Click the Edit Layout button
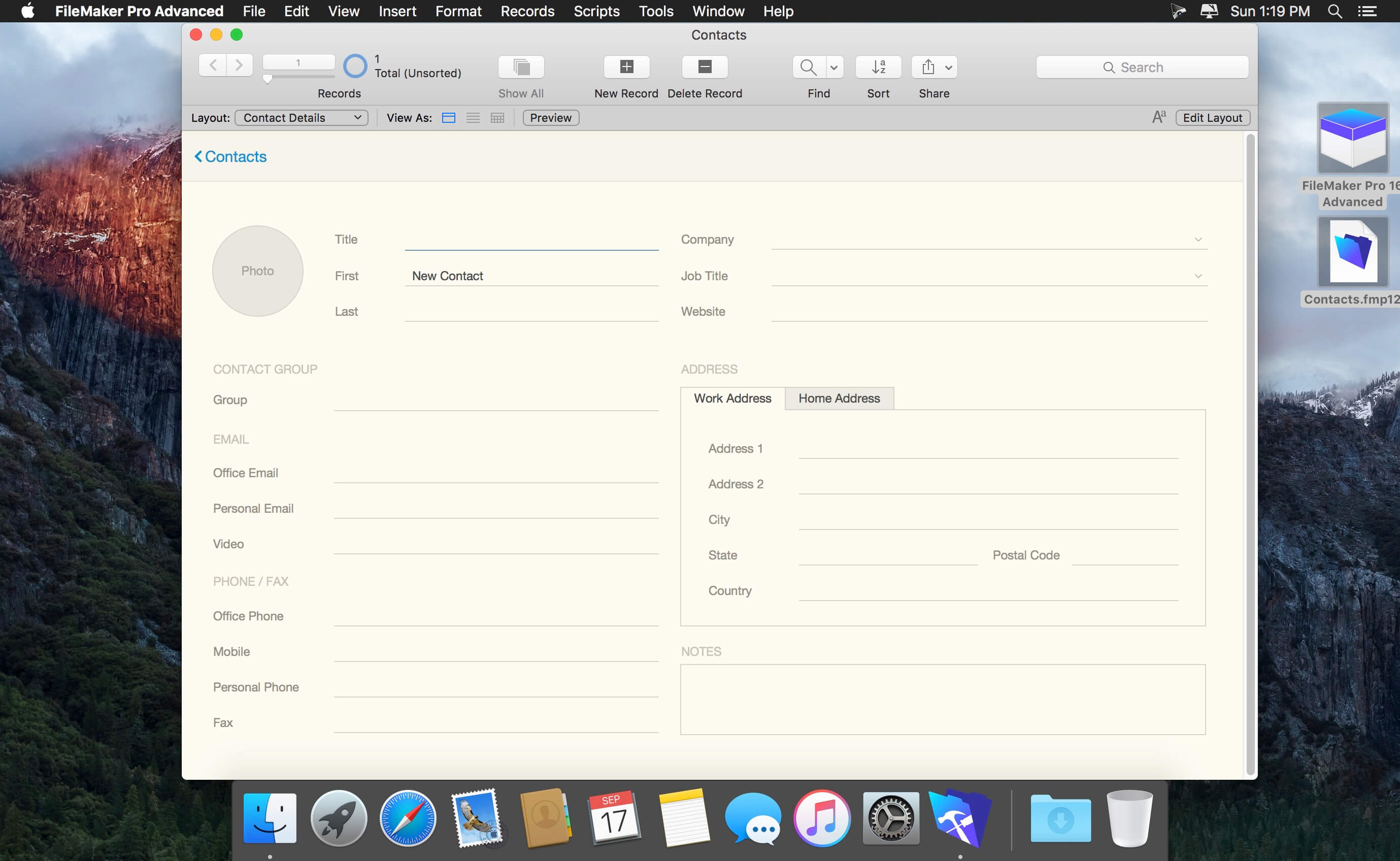The height and width of the screenshot is (861, 1400). (1211, 117)
